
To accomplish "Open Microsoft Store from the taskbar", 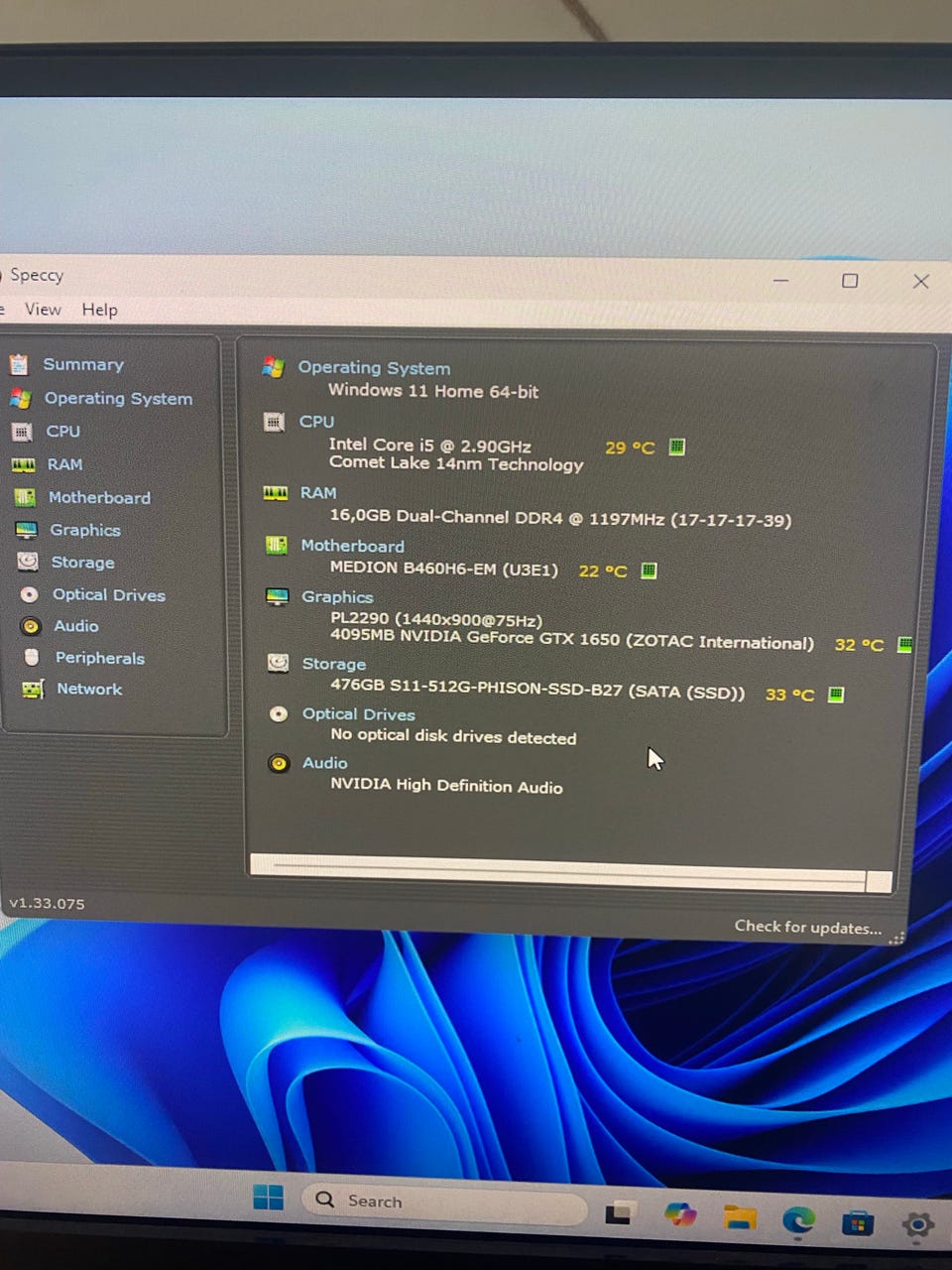I will [x=858, y=1223].
